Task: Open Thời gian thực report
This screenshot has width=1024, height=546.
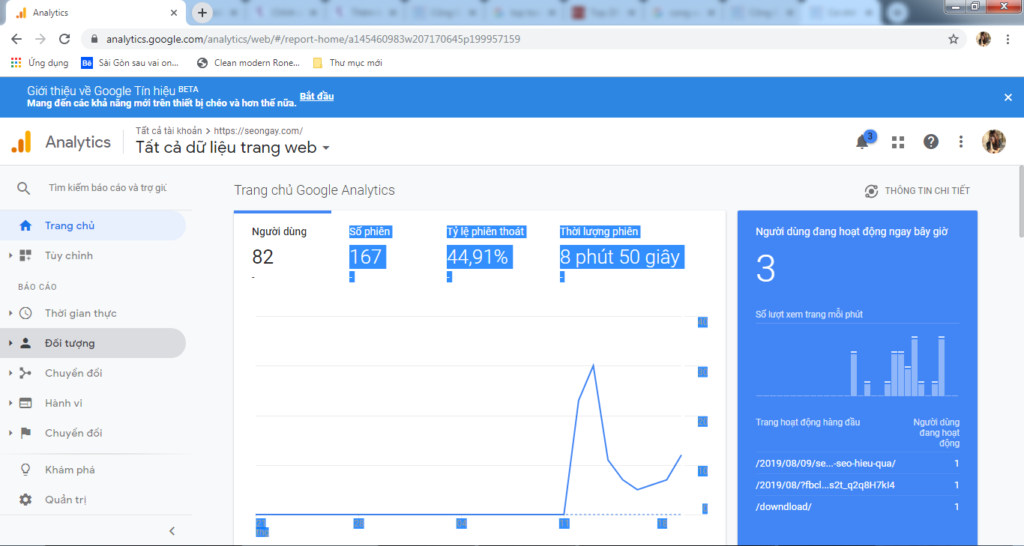Action: pyautogui.click(x=80, y=313)
